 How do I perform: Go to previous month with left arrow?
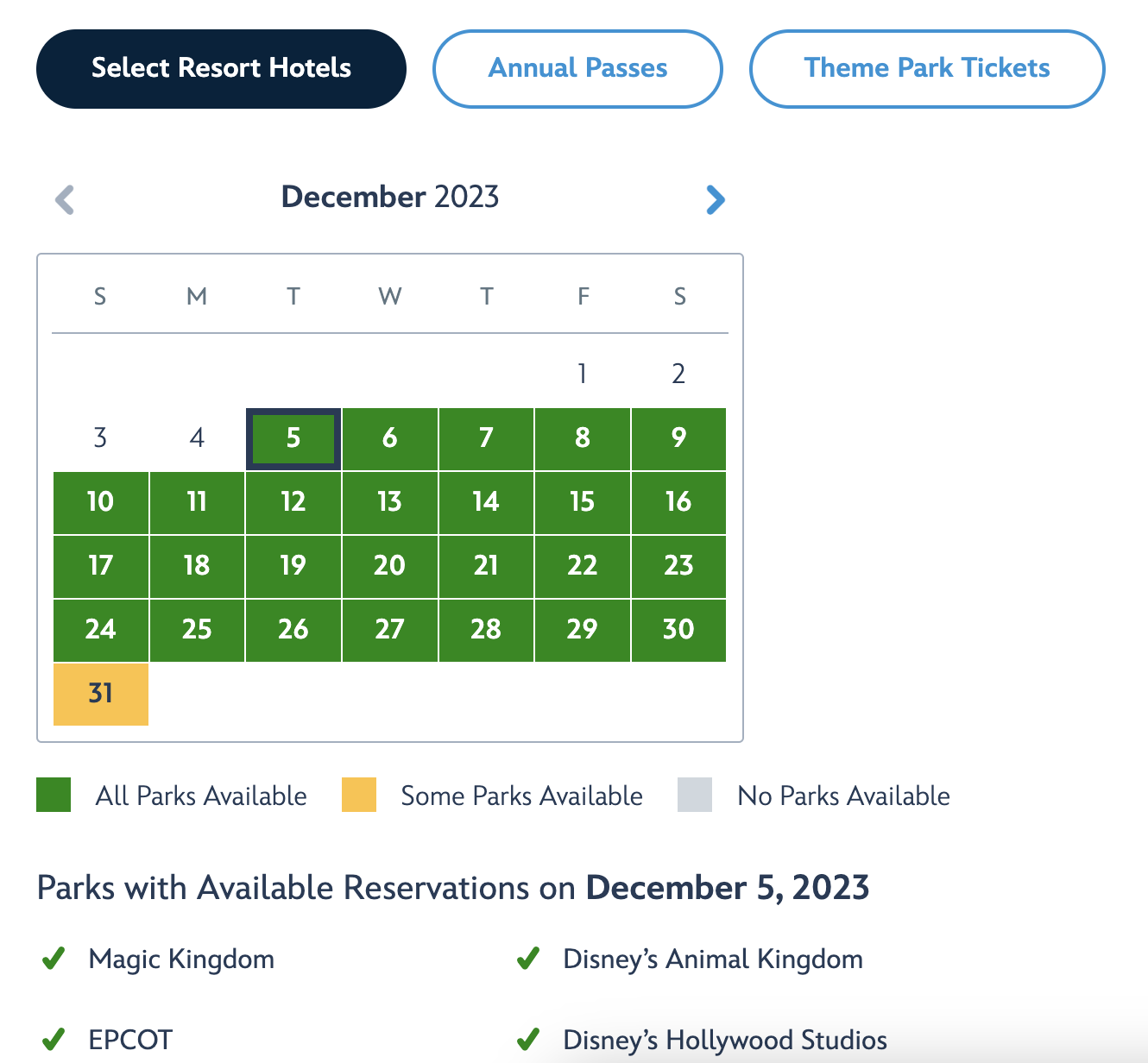[65, 199]
